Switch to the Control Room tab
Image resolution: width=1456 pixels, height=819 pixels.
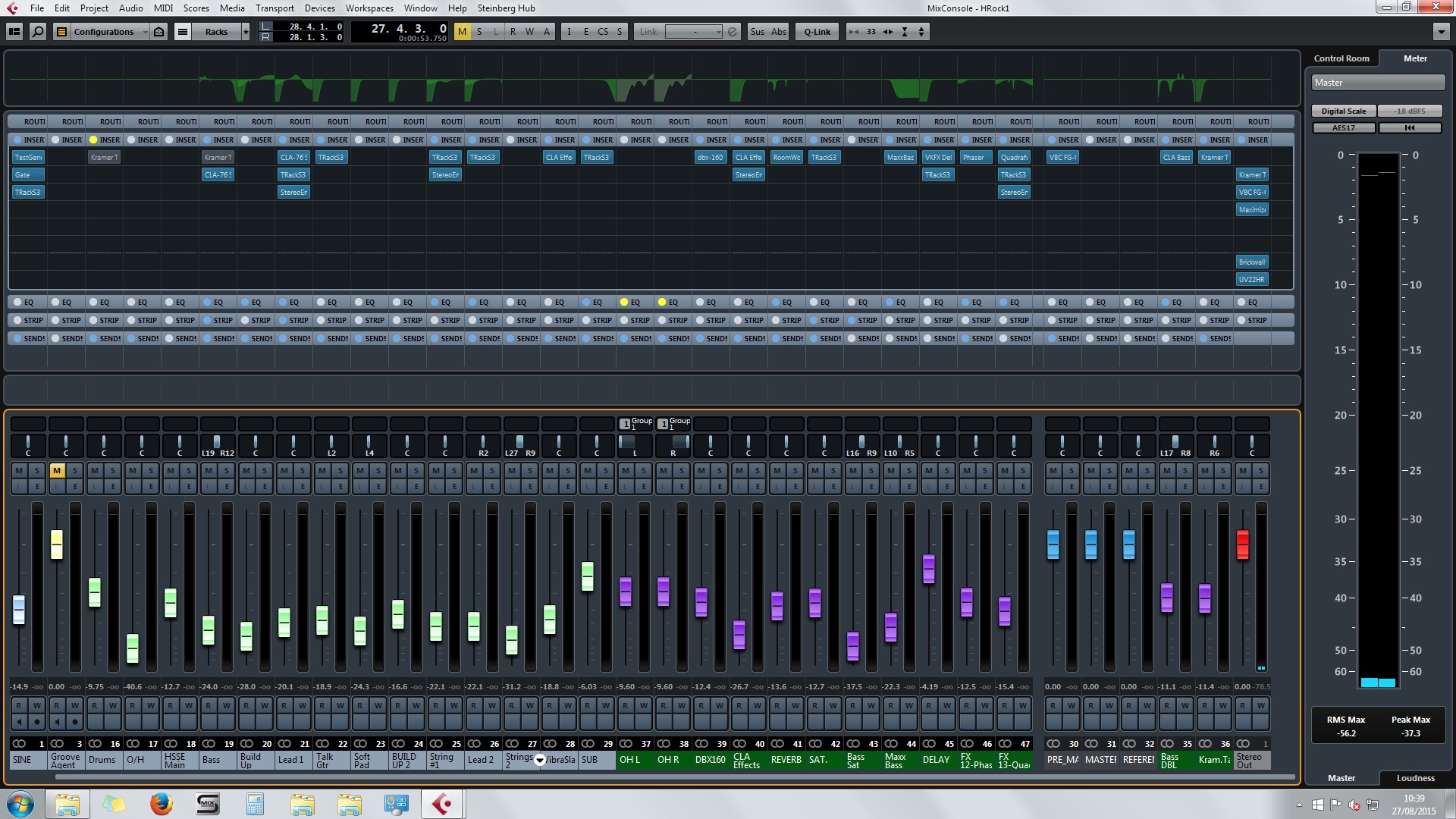point(1341,58)
